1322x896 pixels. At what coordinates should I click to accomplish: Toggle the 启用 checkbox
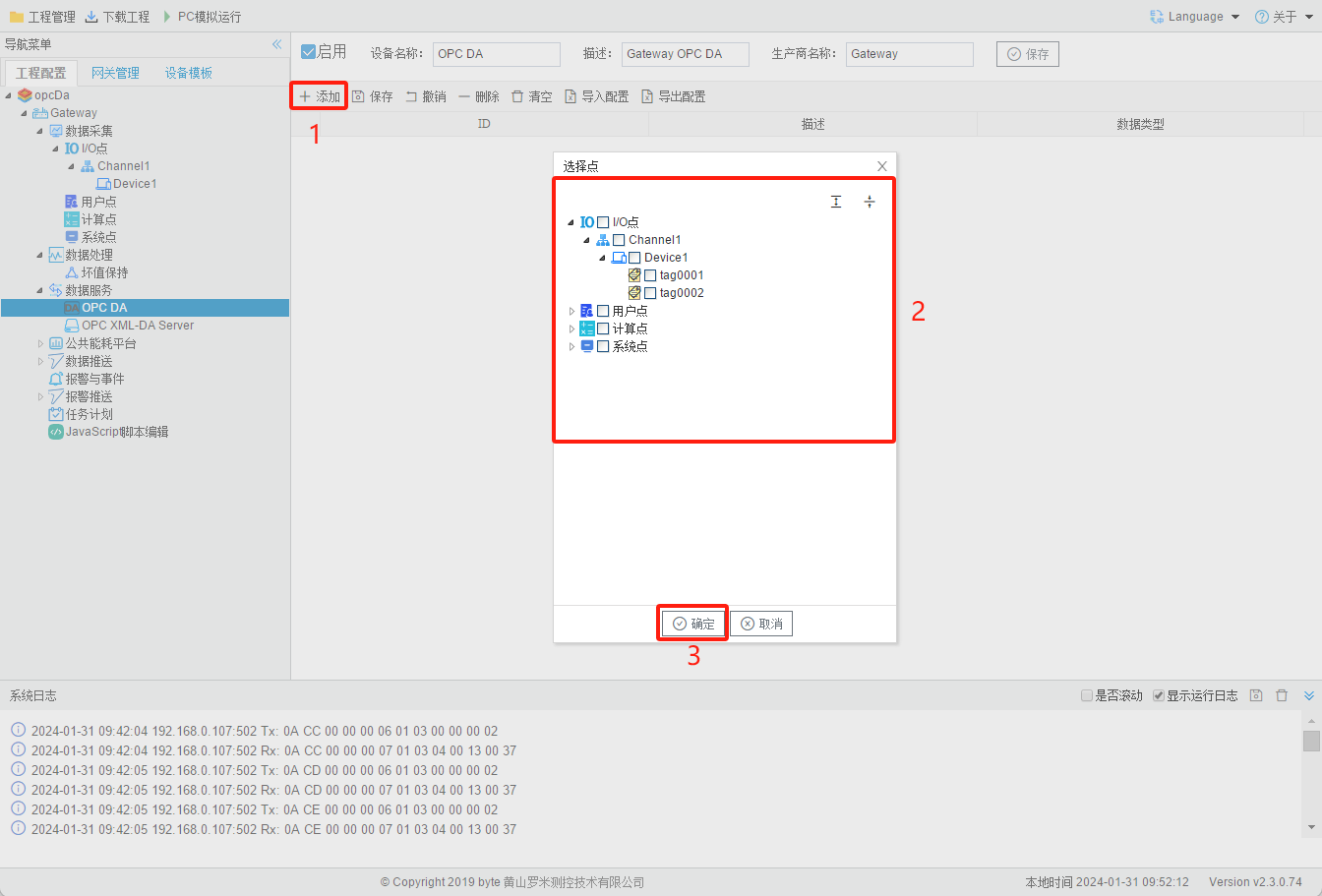(x=309, y=52)
